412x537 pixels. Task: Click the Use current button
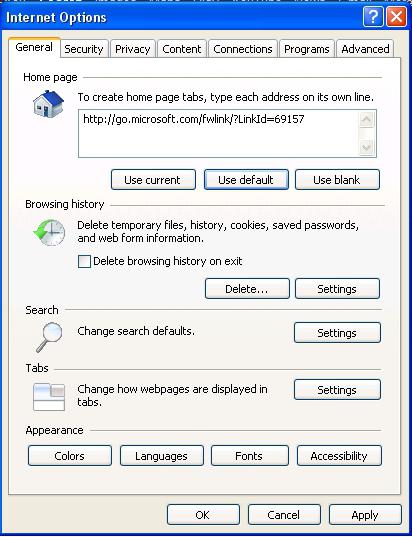pos(153,179)
